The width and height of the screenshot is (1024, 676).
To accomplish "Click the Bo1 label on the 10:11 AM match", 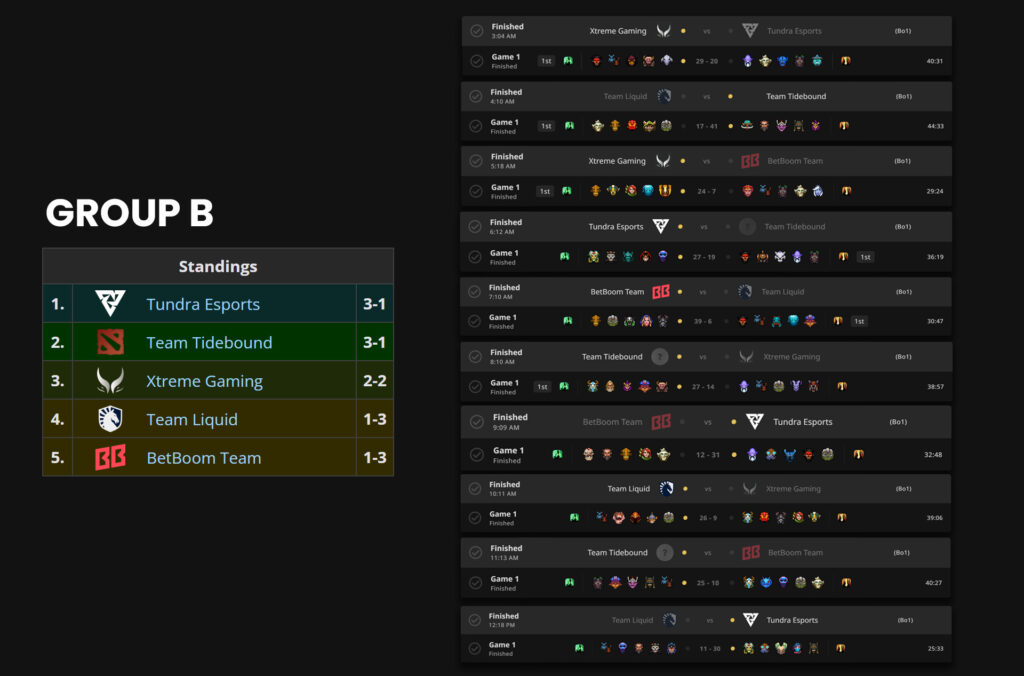I will pos(901,489).
